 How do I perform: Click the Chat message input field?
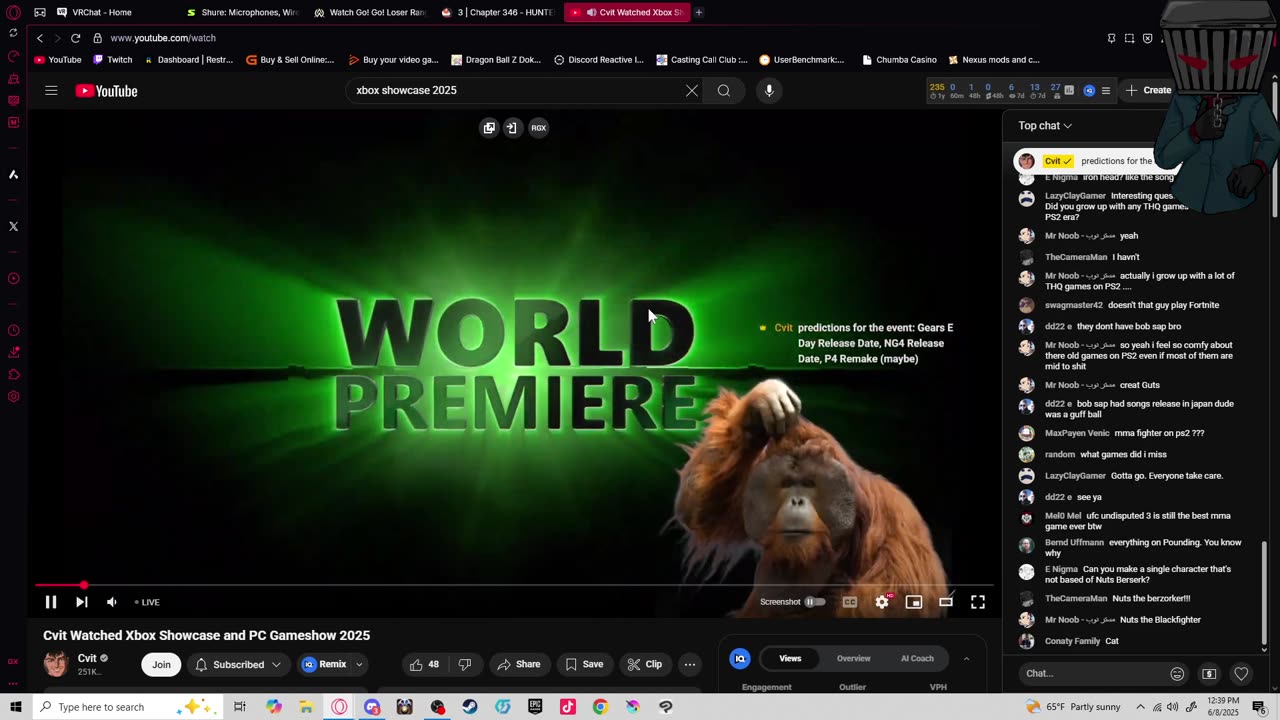click(1090, 673)
